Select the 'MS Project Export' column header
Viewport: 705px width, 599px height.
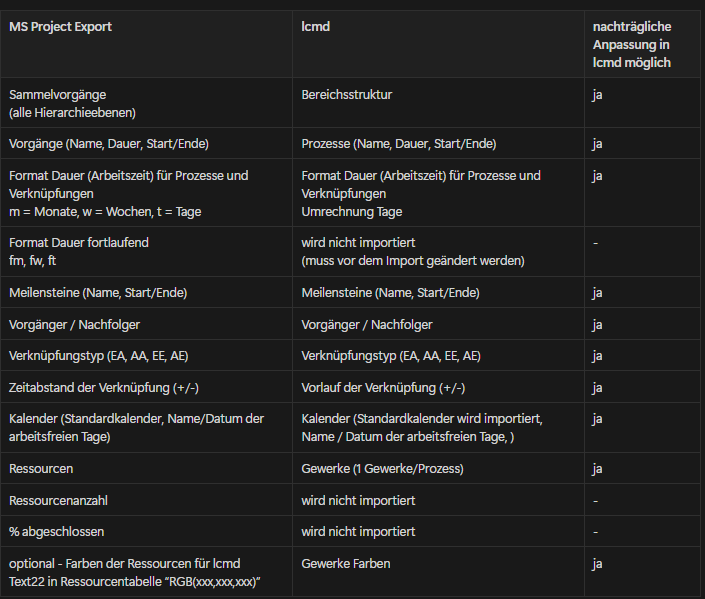tap(146, 44)
